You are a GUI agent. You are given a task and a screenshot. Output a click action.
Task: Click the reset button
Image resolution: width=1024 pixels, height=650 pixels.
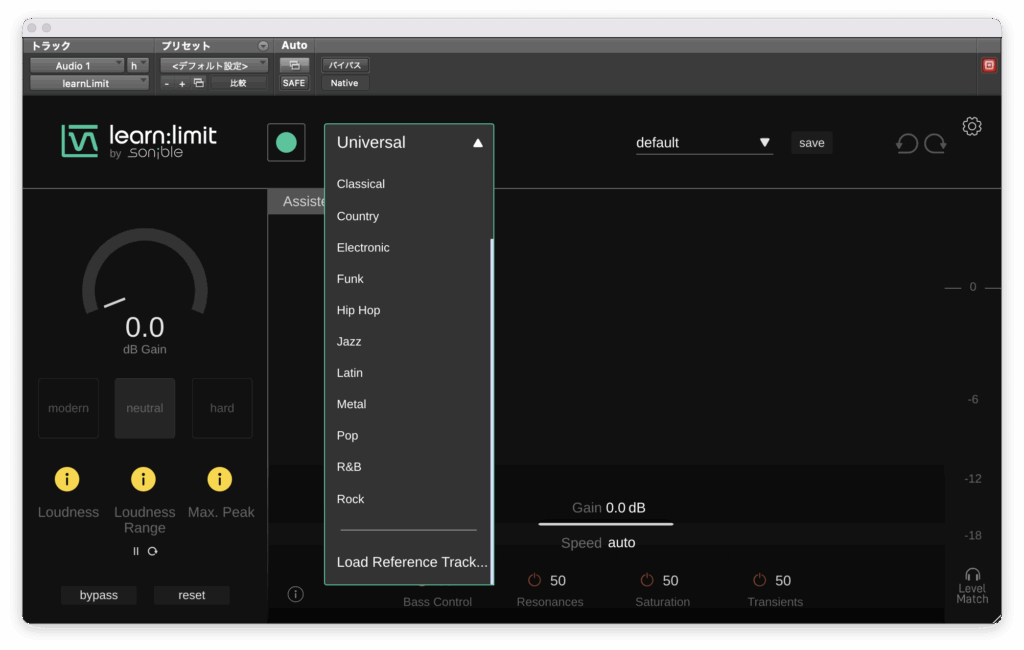point(191,595)
